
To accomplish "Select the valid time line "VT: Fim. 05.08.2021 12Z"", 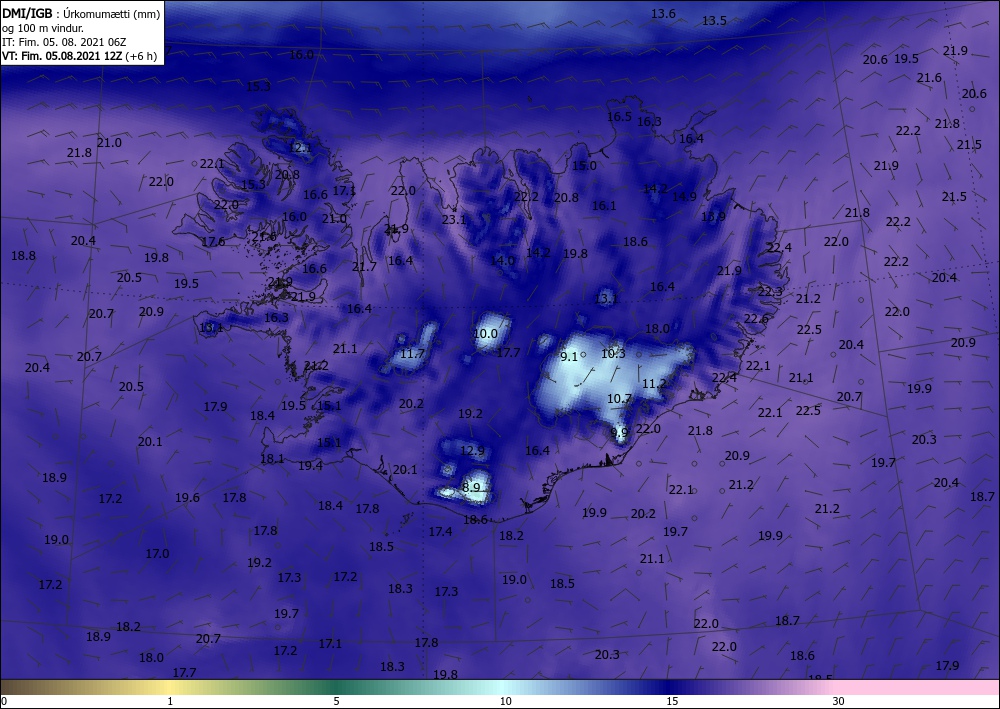I will [x=61, y=56].
